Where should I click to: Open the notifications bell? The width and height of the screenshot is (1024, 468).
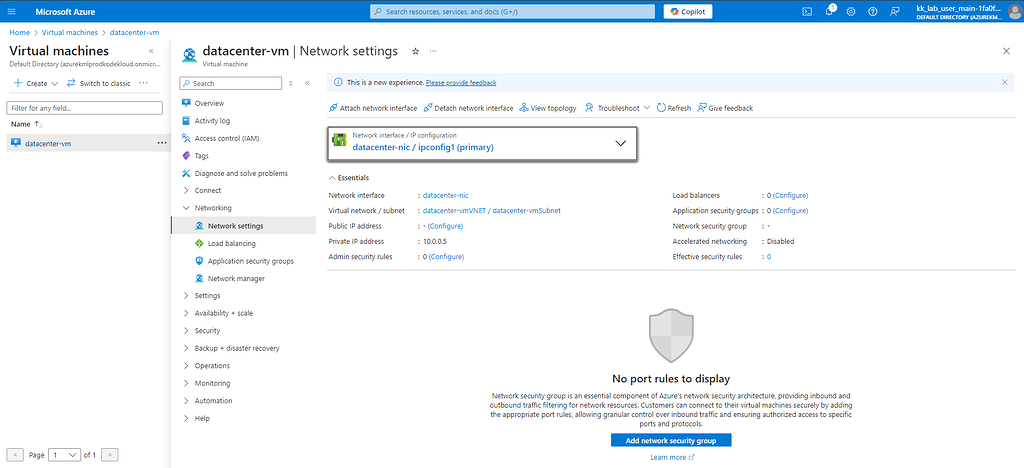[x=829, y=11]
